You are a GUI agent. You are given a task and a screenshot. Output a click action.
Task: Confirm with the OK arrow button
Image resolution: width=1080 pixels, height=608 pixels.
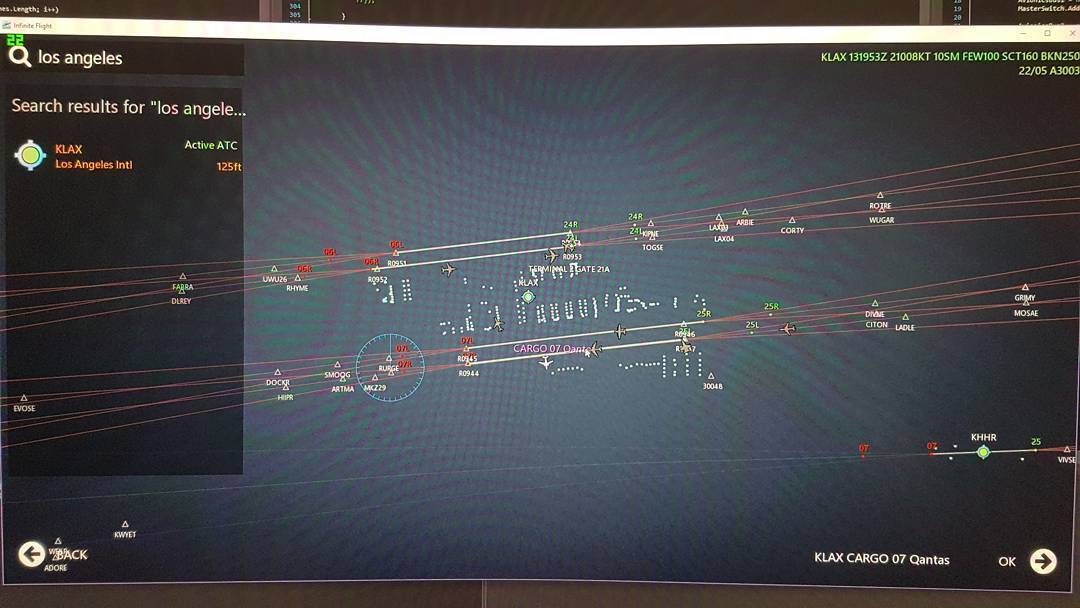click(1043, 561)
